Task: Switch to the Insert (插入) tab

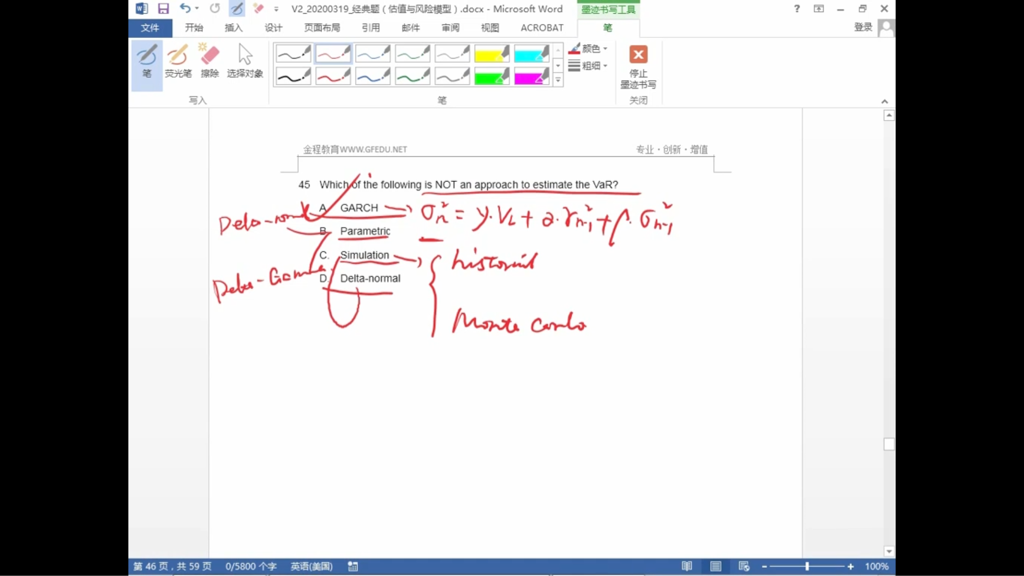Action: click(x=233, y=27)
